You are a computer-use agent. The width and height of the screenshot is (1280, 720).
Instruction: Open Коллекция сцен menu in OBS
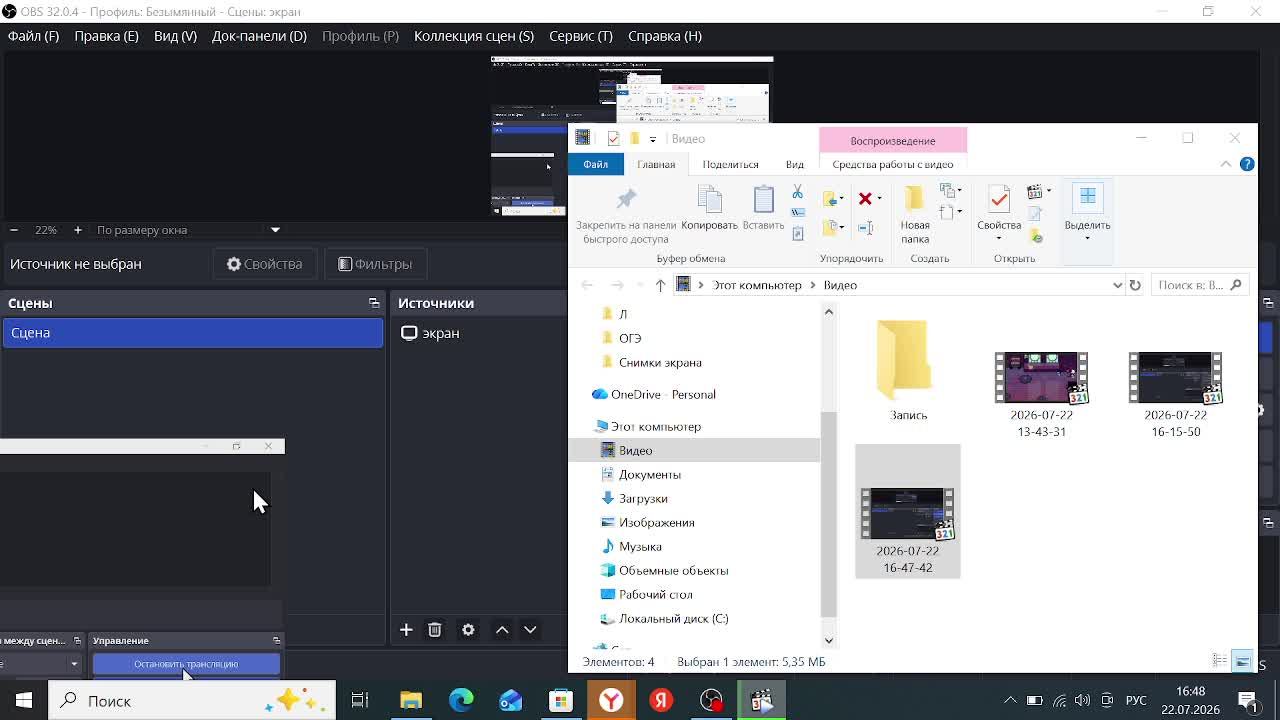pos(474,36)
